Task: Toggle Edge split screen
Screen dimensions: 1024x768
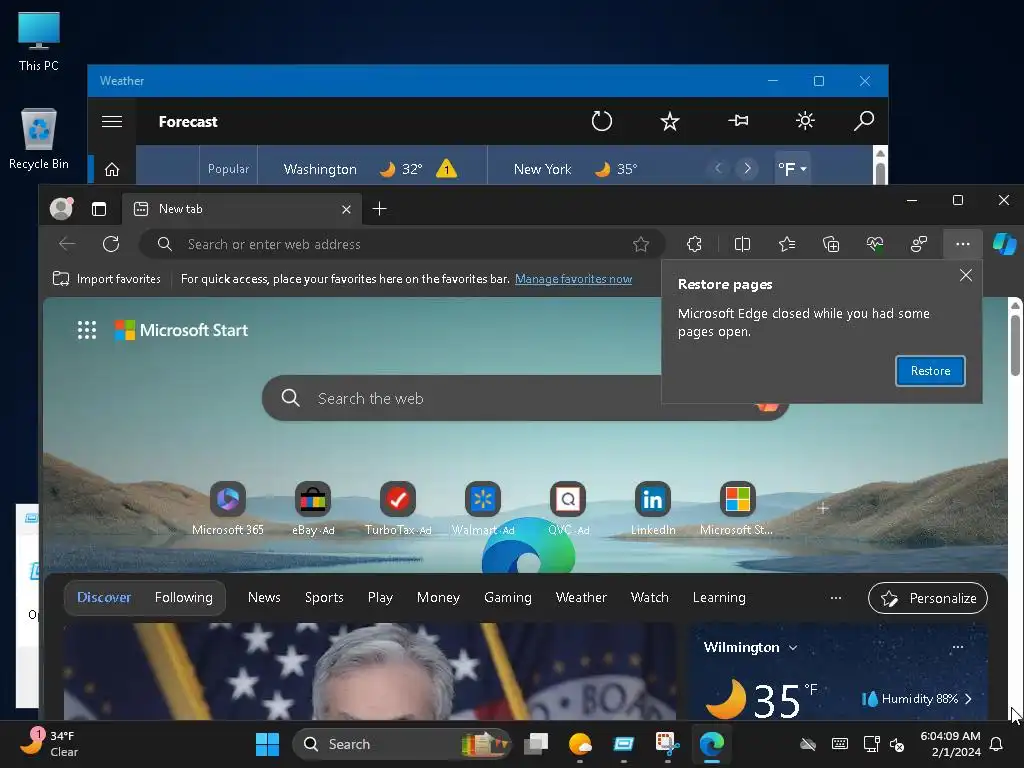Action: (742, 244)
